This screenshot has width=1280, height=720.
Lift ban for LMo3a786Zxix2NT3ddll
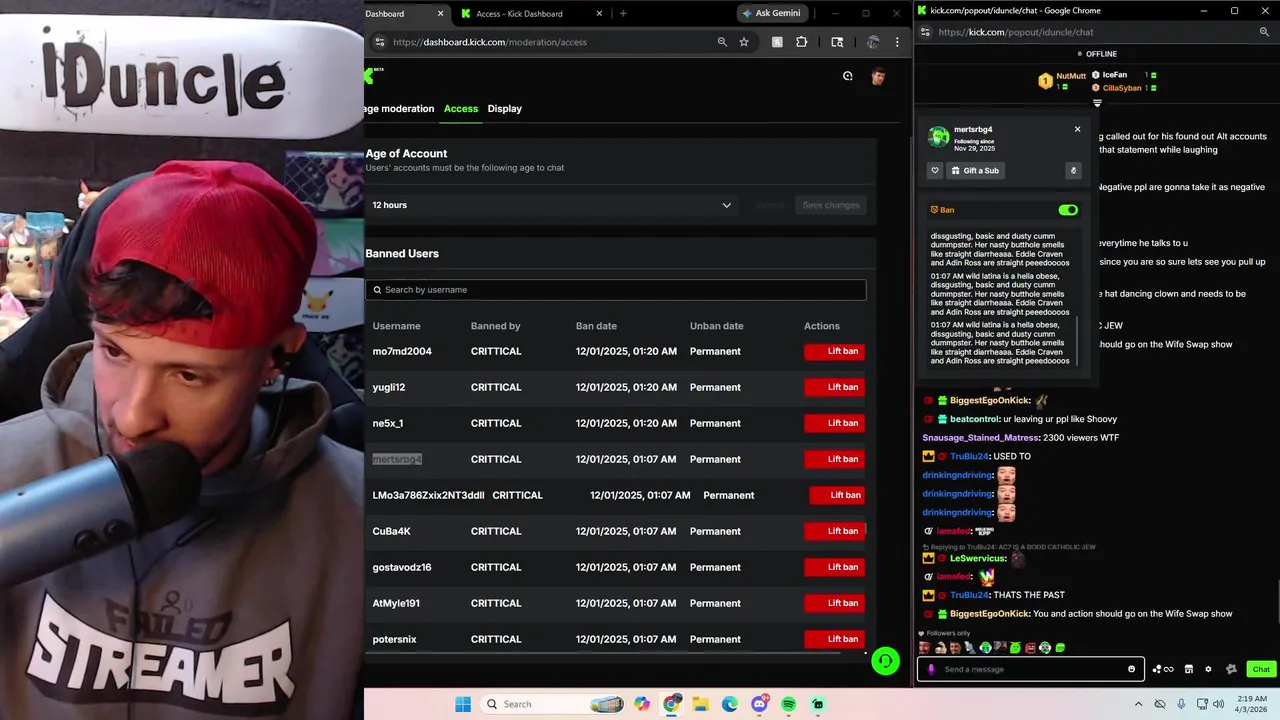coord(837,495)
